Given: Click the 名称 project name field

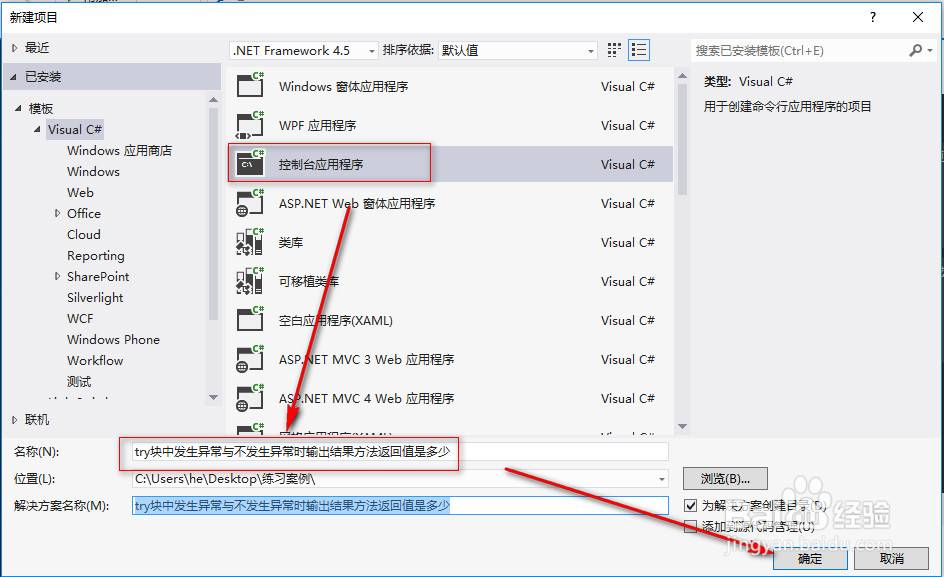Looking at the screenshot, I should point(400,452).
